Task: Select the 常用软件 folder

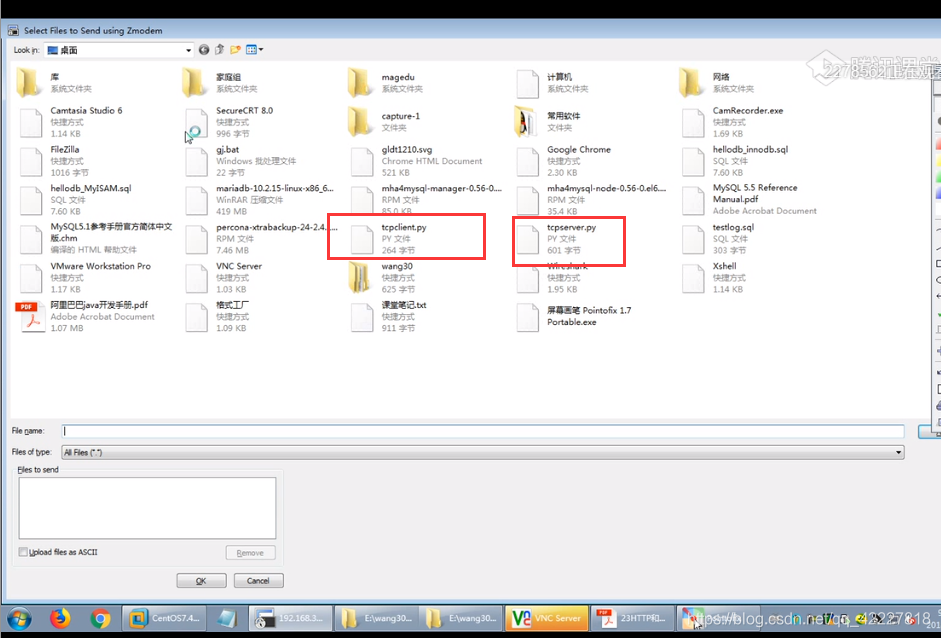Action: (548, 122)
